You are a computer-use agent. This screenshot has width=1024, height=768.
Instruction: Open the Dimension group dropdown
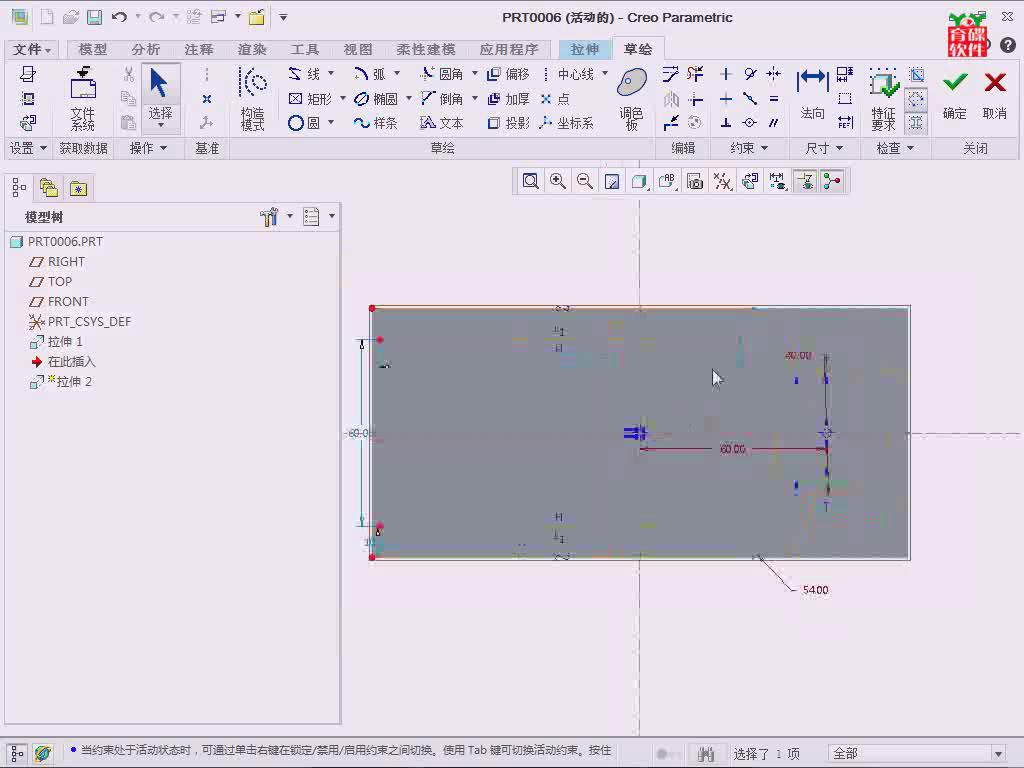[824, 148]
